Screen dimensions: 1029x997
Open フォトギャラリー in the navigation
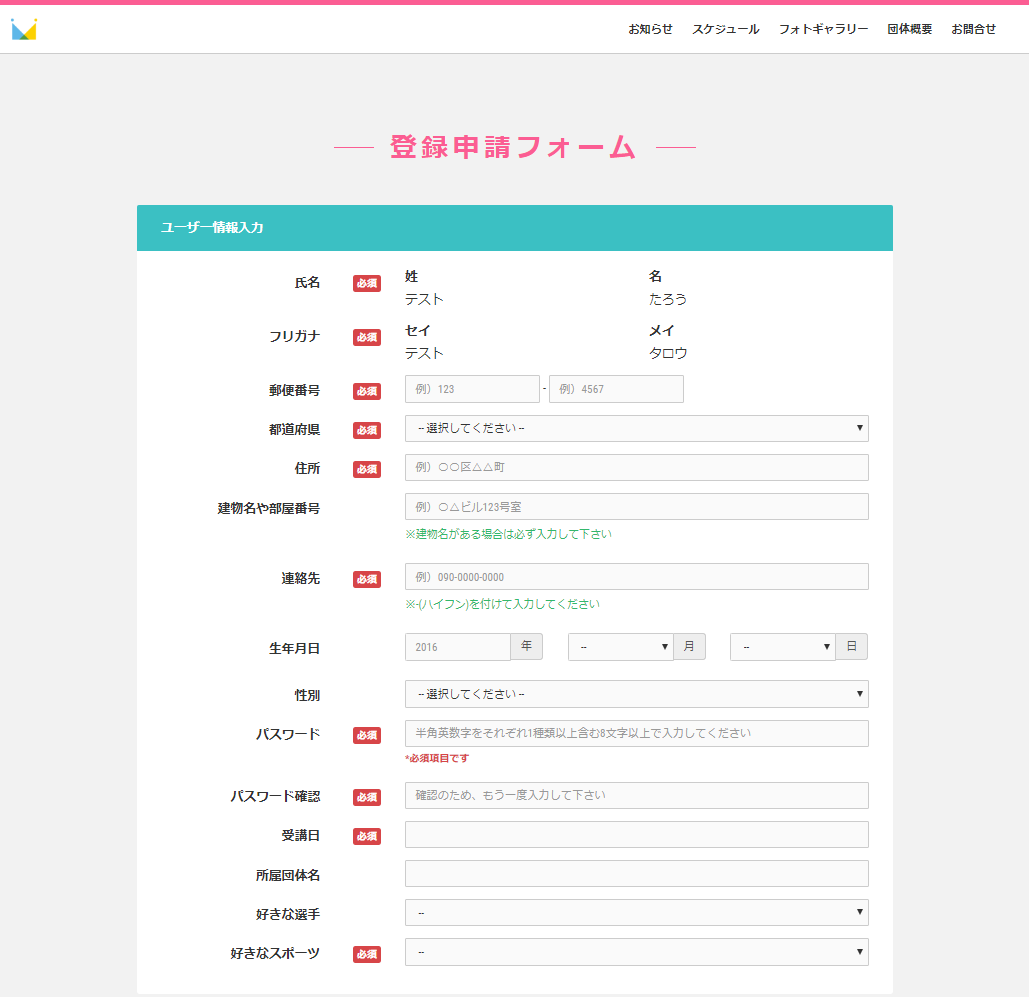[823, 29]
